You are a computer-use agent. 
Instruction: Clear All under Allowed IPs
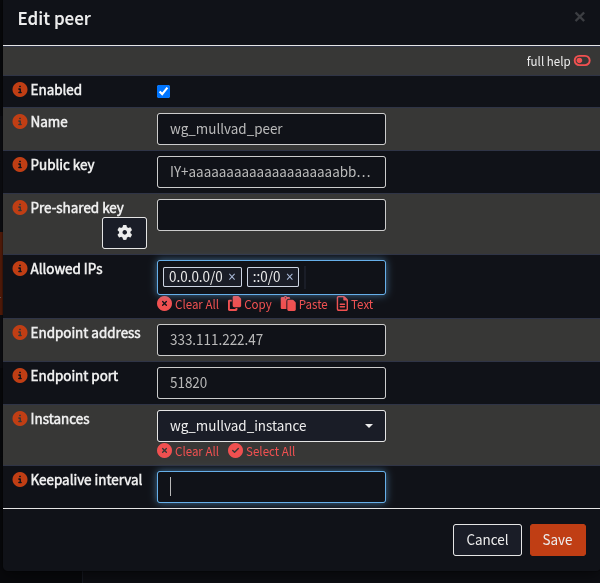click(188, 305)
